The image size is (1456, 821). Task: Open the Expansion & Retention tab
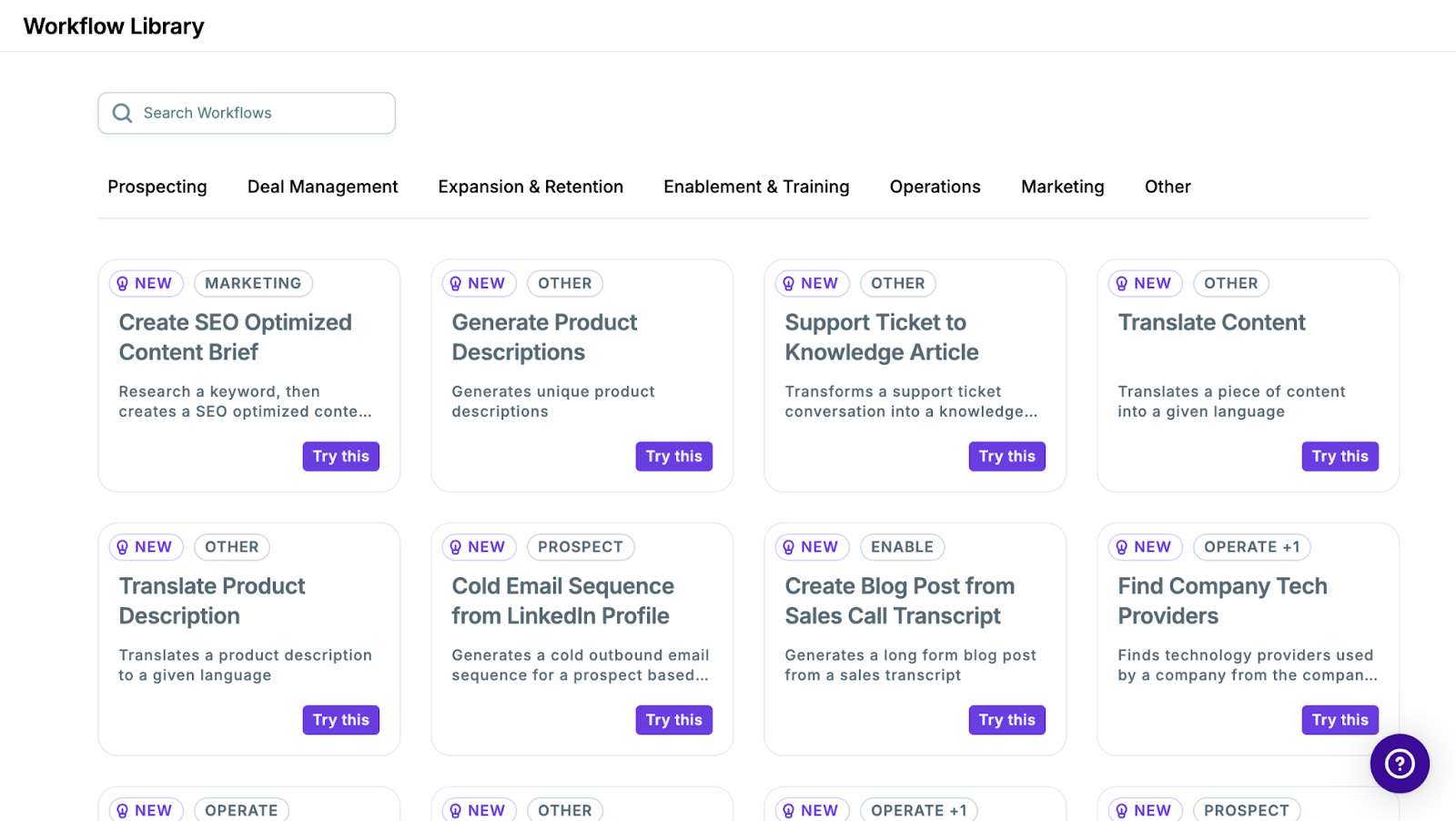[x=531, y=187]
